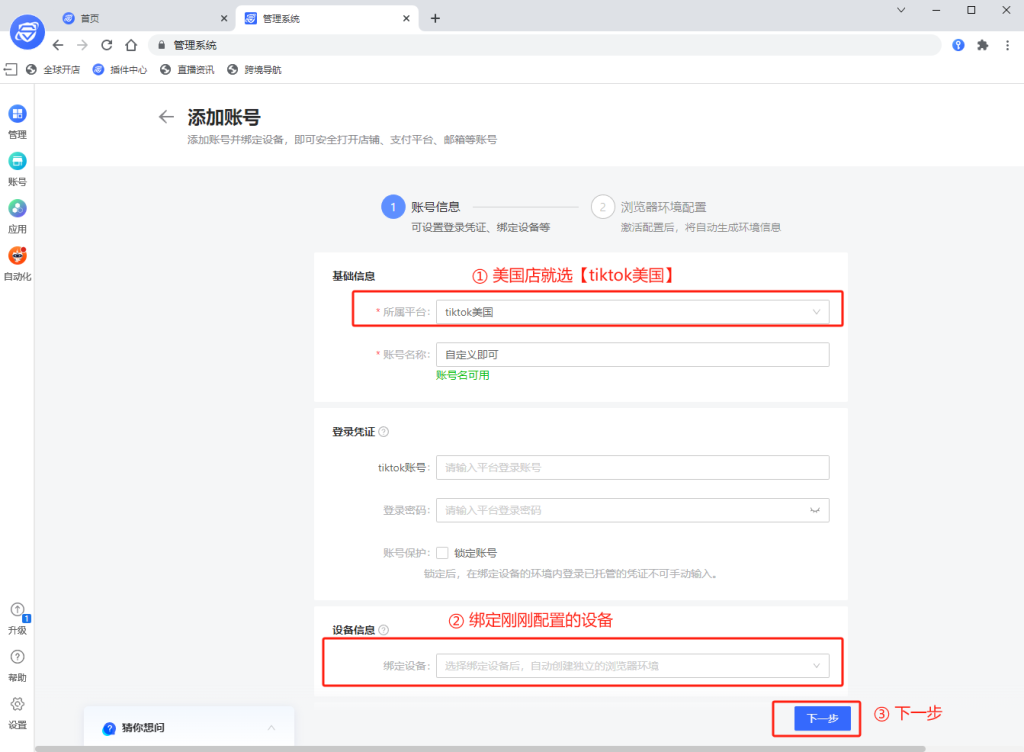Image resolution: width=1024 pixels, height=752 pixels.
Task: Click the sign-out bookmark bar icon
Action: point(10,69)
